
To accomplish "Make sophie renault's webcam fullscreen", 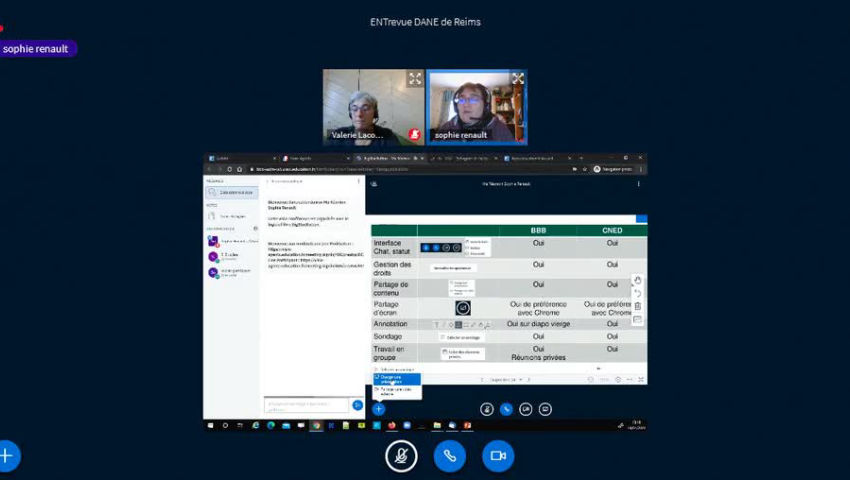I will pyautogui.click(x=518, y=79).
